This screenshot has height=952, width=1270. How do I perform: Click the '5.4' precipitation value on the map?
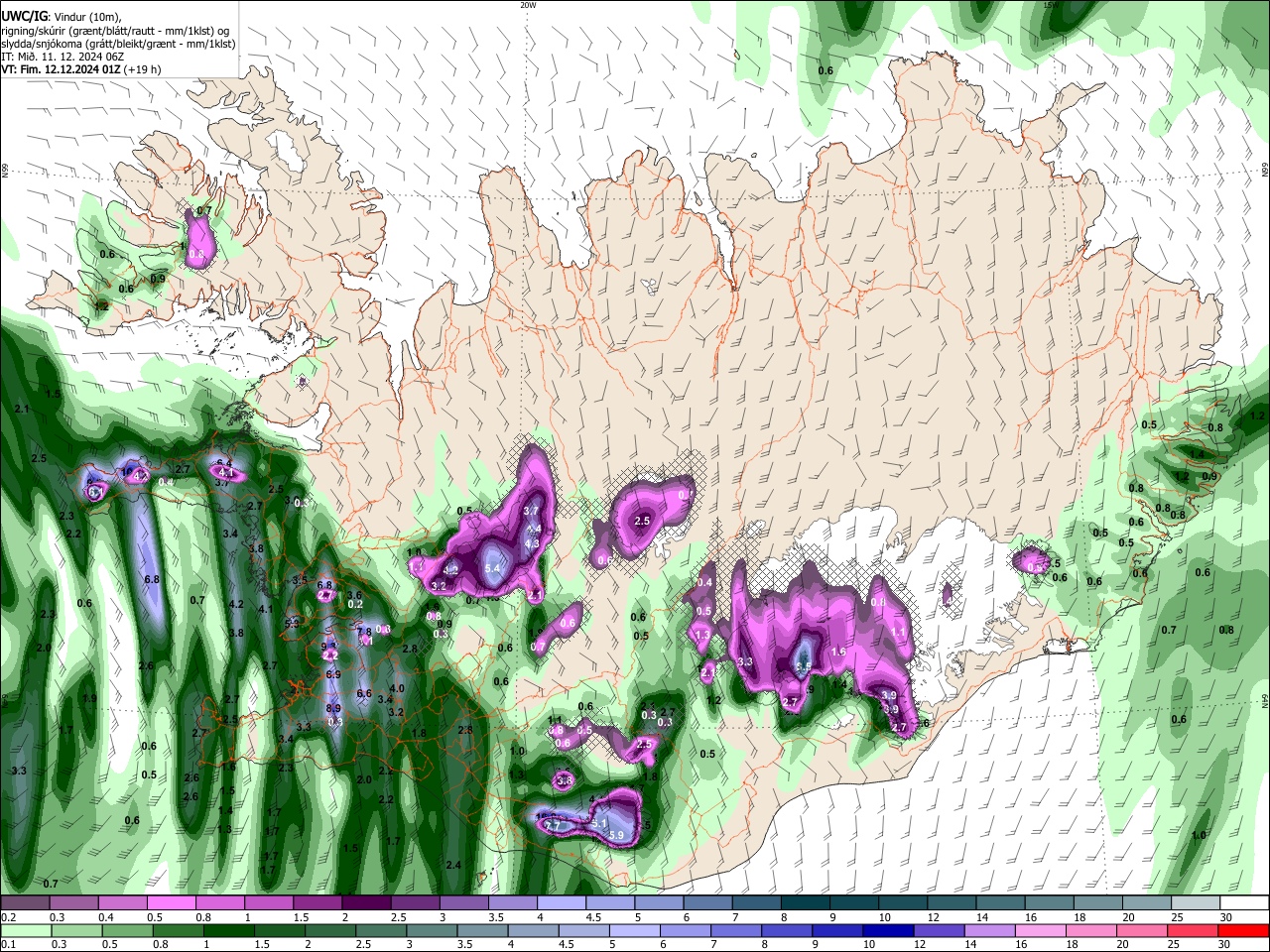point(493,567)
